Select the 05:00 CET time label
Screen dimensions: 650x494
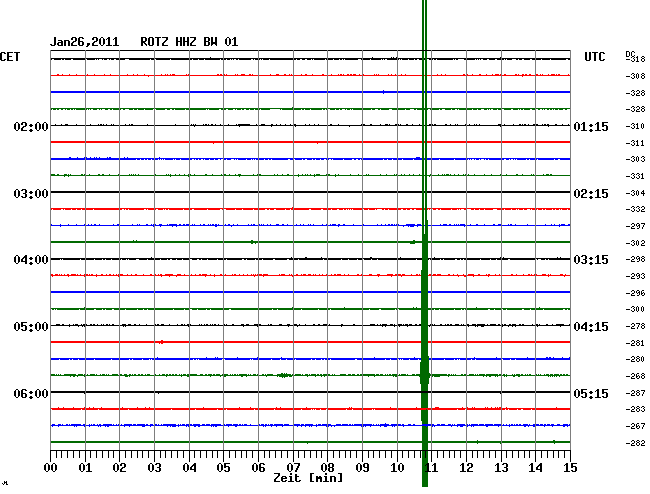click(31, 327)
